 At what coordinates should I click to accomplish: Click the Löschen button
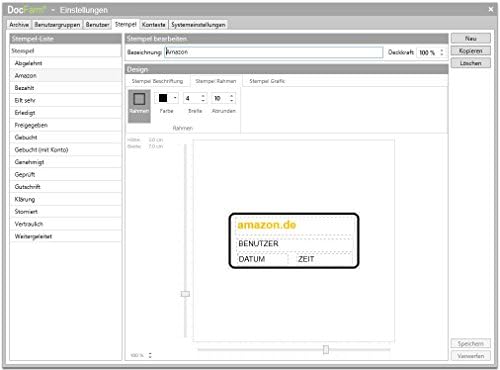pyautogui.click(x=471, y=63)
